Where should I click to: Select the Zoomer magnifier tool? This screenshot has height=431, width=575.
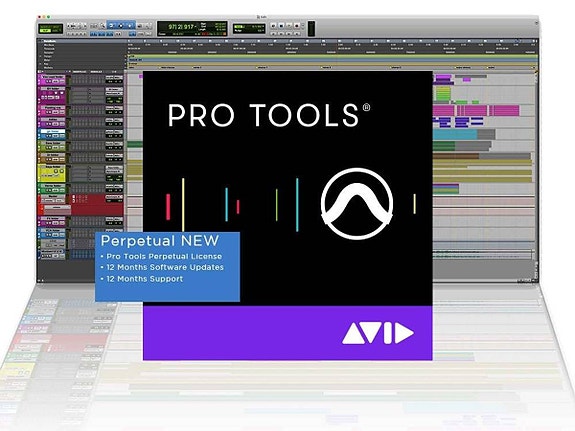pyautogui.click(x=102, y=26)
